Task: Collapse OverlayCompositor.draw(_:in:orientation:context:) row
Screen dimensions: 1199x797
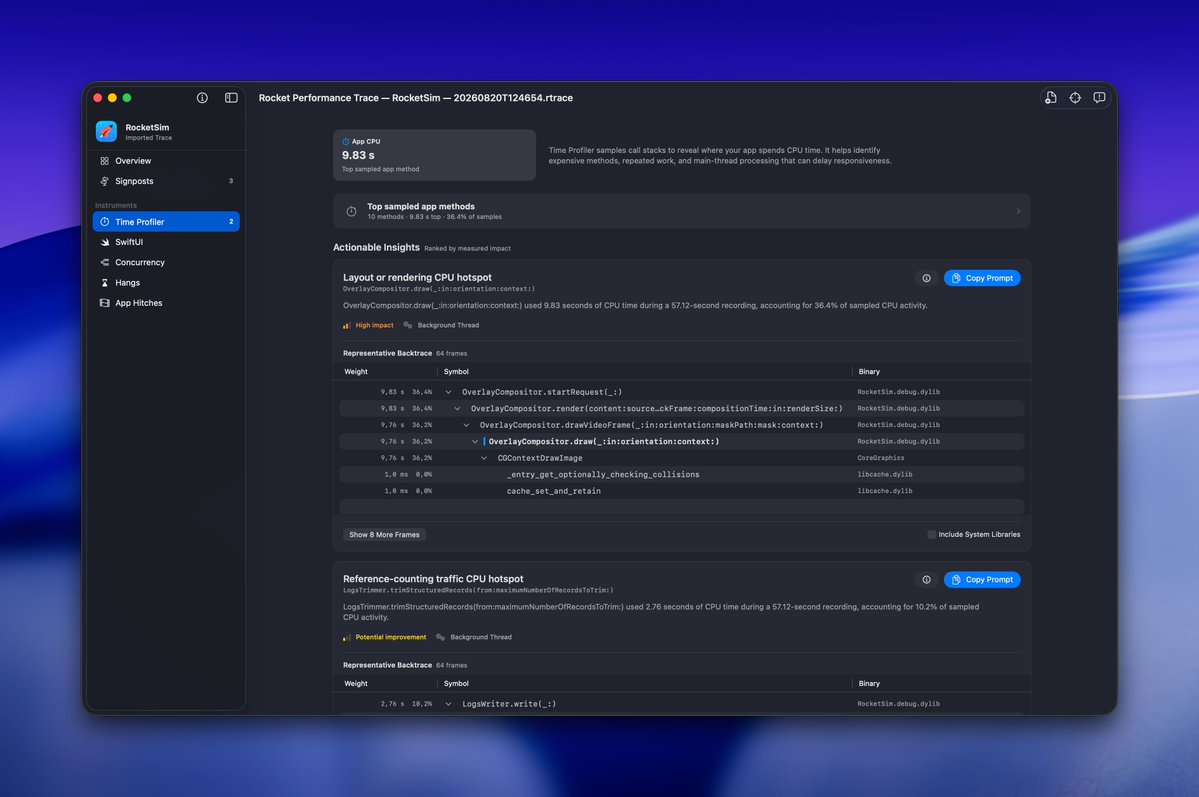Action: tap(475, 441)
